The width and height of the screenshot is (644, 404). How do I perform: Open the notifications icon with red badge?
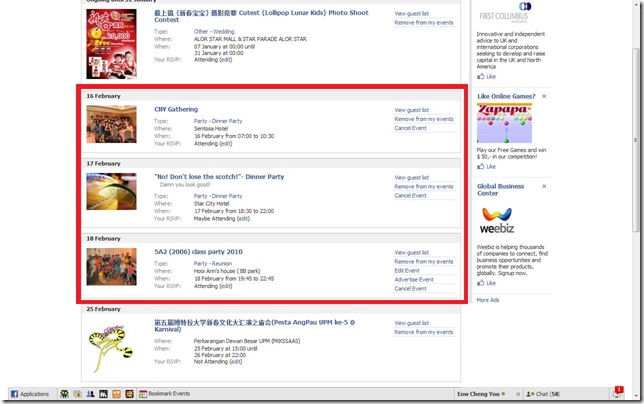click(617, 393)
